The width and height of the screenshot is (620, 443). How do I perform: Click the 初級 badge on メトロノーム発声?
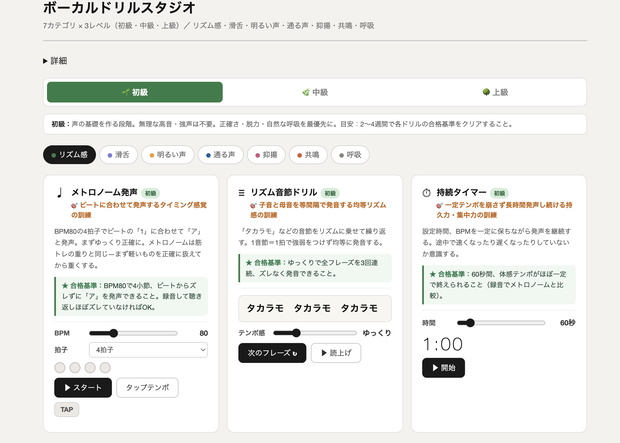pos(151,193)
